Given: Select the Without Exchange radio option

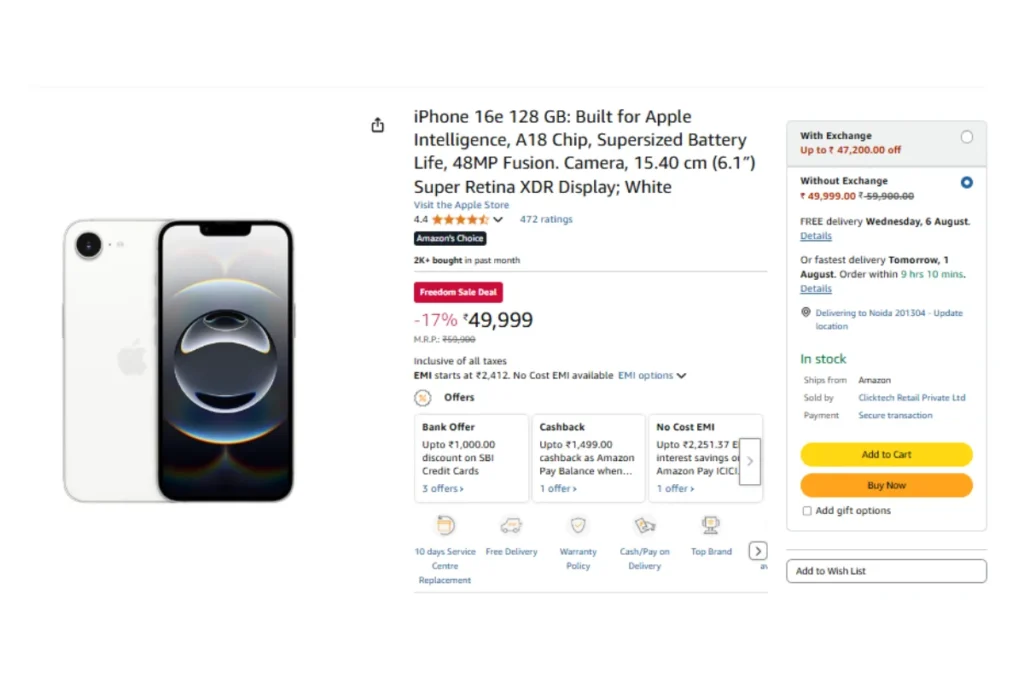Looking at the screenshot, I should 967,183.
